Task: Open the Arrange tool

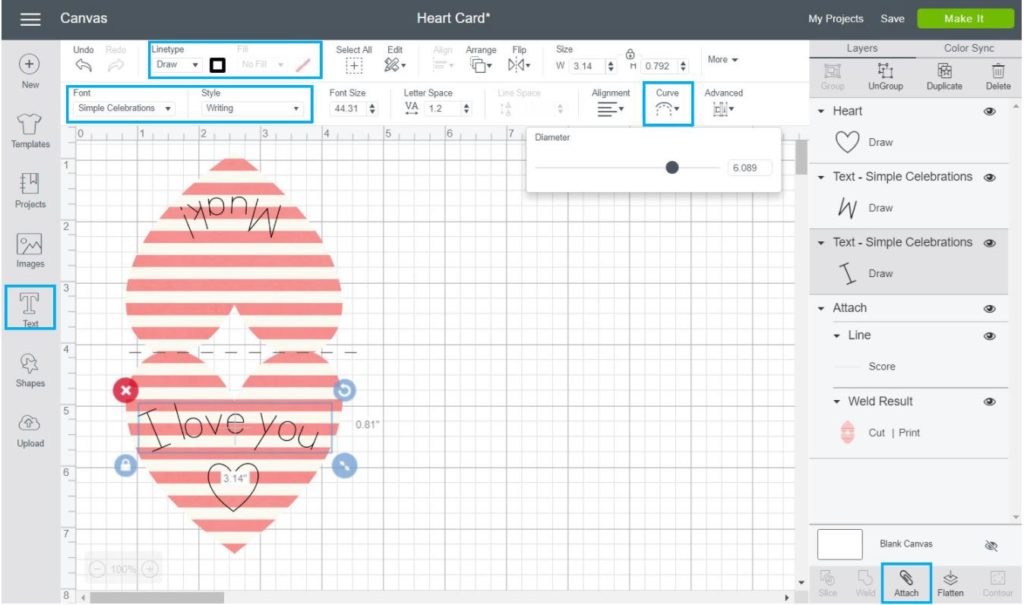Action: (x=480, y=65)
